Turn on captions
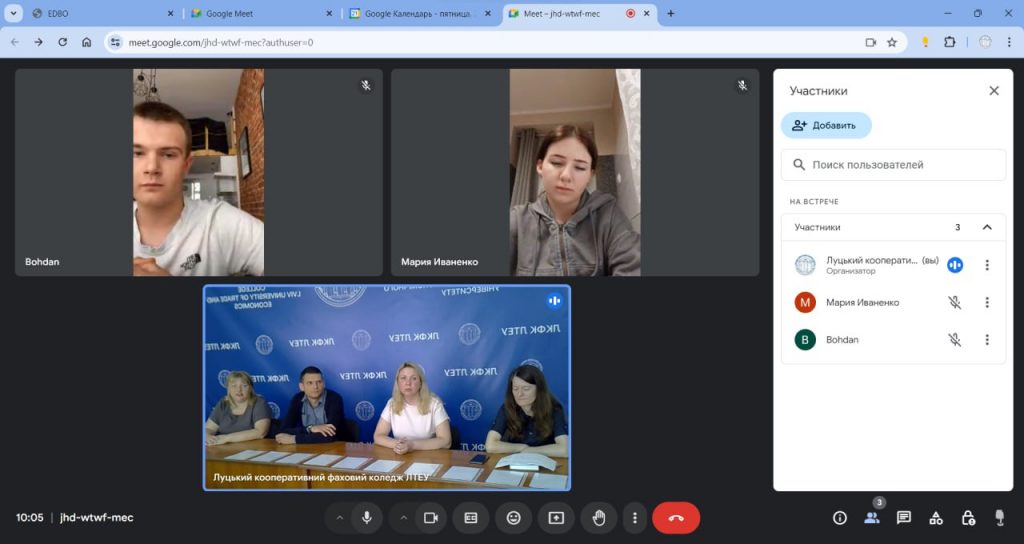The image size is (1024, 544). [470, 518]
